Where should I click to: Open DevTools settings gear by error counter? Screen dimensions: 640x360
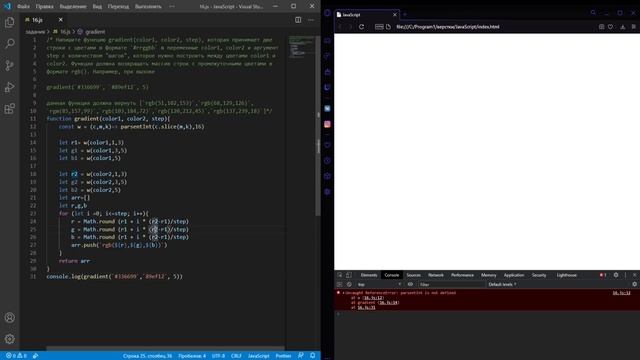(x=616, y=275)
